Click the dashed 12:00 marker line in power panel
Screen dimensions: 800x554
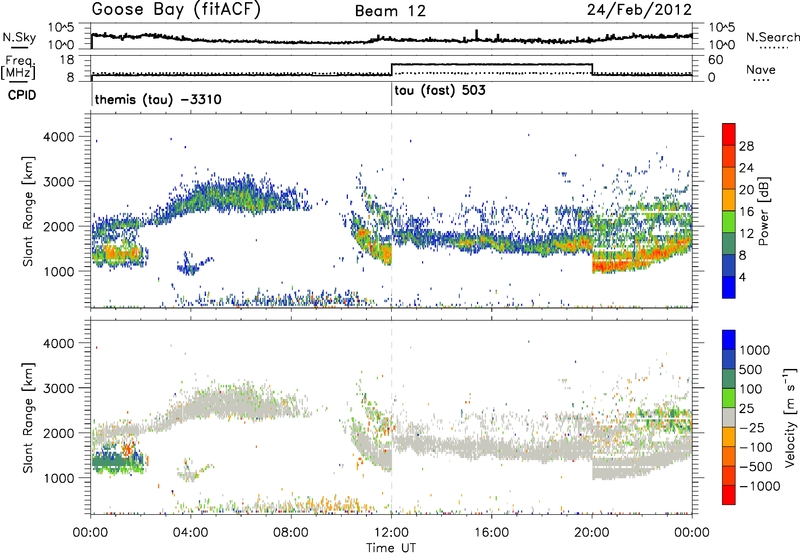coord(391,210)
